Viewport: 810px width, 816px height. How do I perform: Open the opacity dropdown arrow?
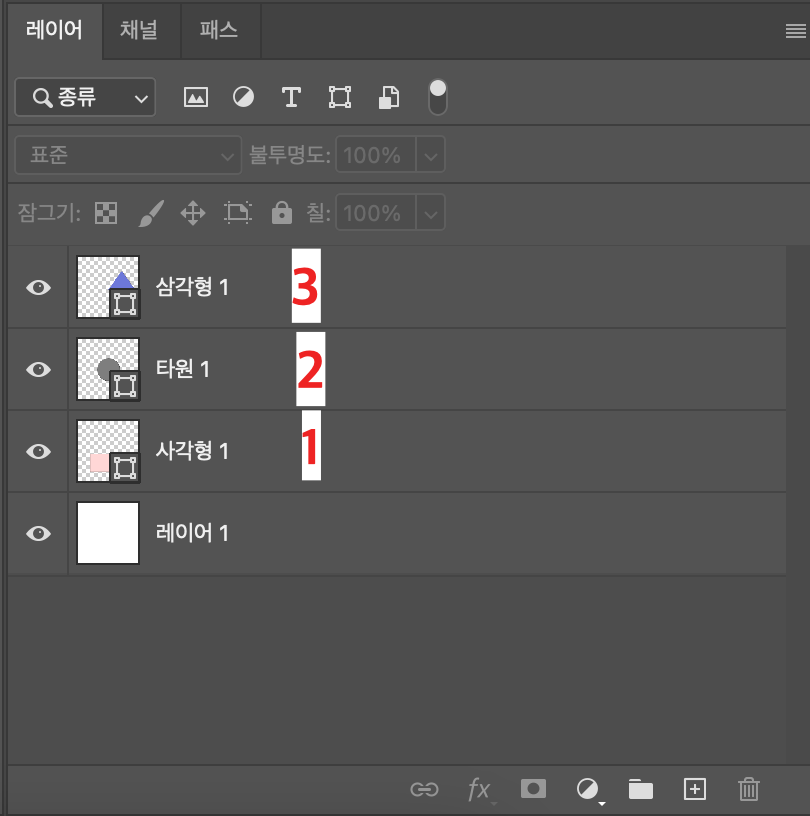click(430, 154)
